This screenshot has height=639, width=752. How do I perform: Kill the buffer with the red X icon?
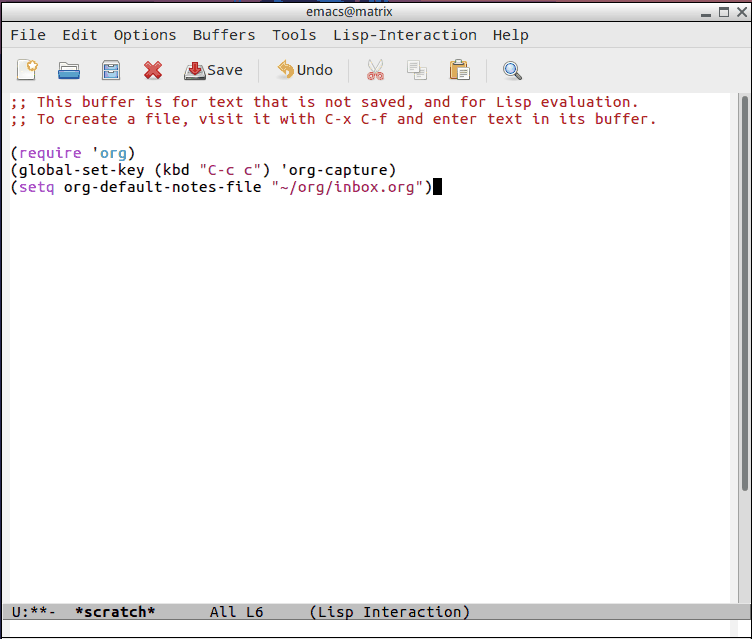[x=153, y=70]
